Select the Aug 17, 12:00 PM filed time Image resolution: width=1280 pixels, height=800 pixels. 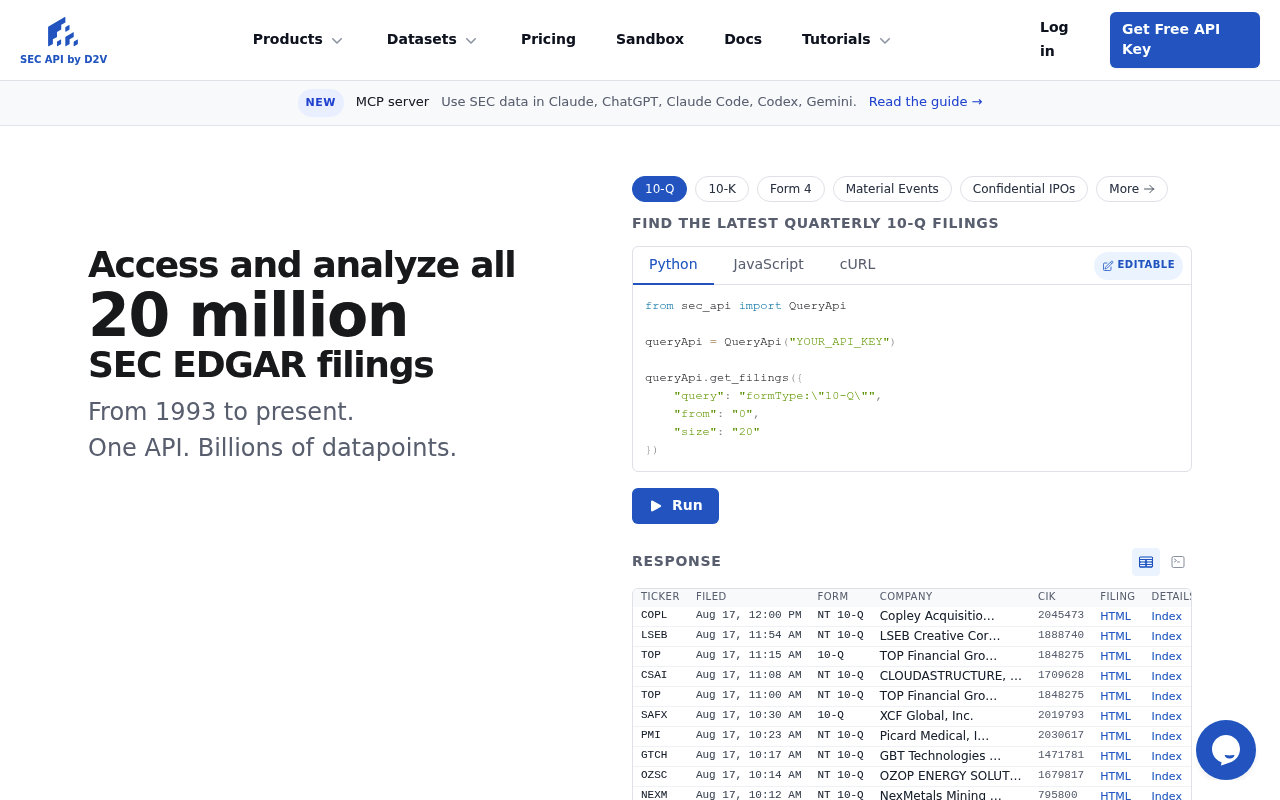[x=749, y=616]
